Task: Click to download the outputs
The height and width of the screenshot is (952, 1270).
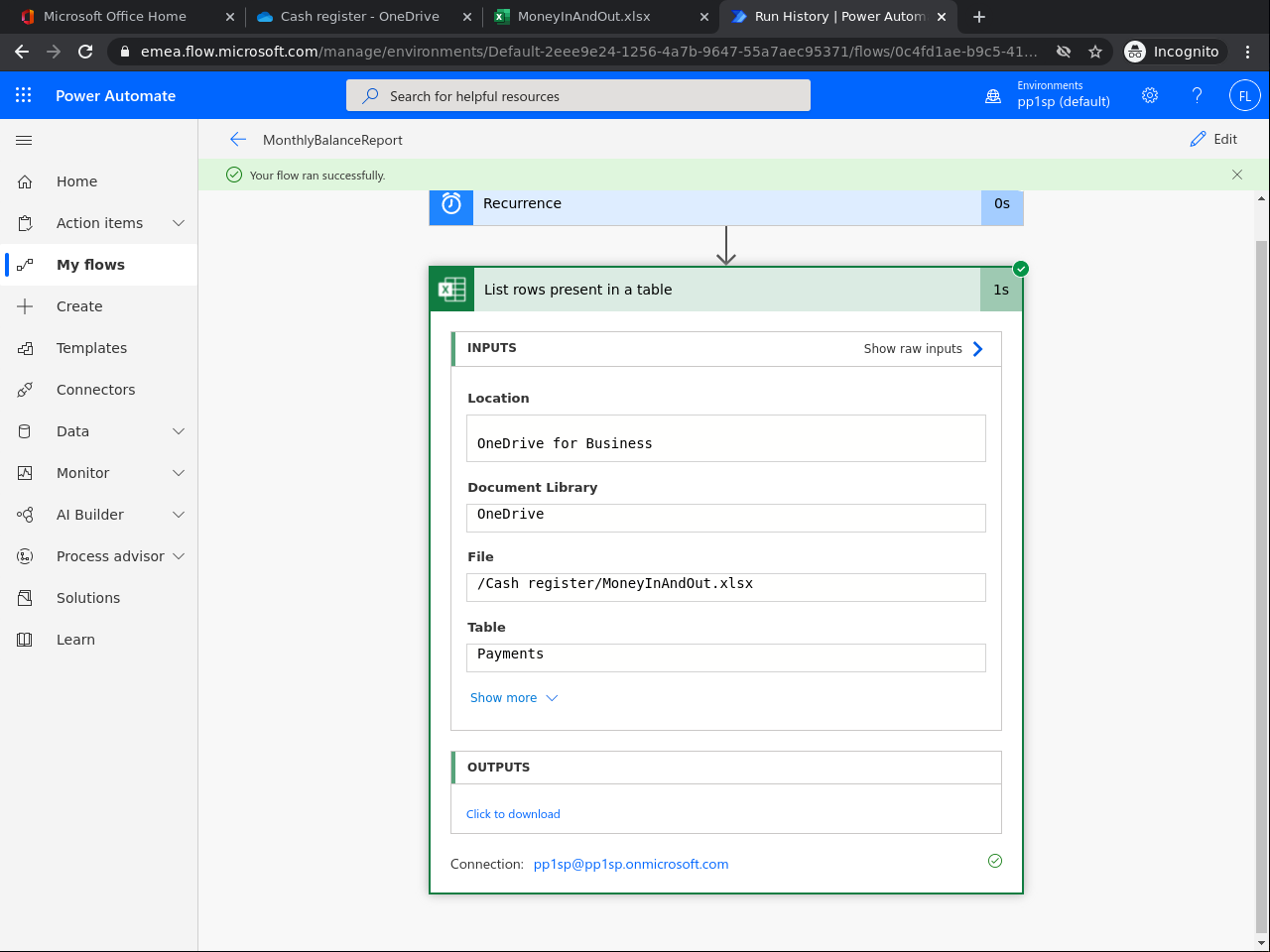Action: (x=513, y=814)
